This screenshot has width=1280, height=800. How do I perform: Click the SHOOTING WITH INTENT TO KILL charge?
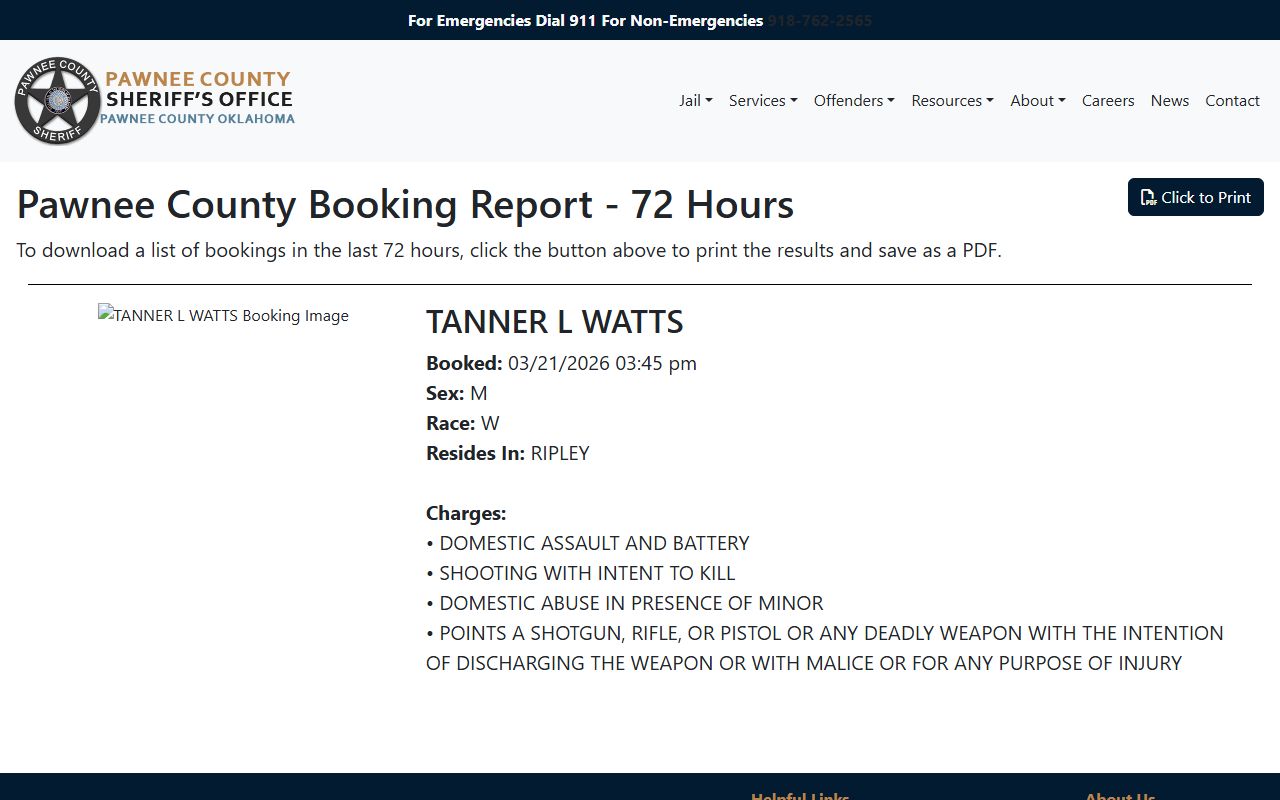click(581, 573)
